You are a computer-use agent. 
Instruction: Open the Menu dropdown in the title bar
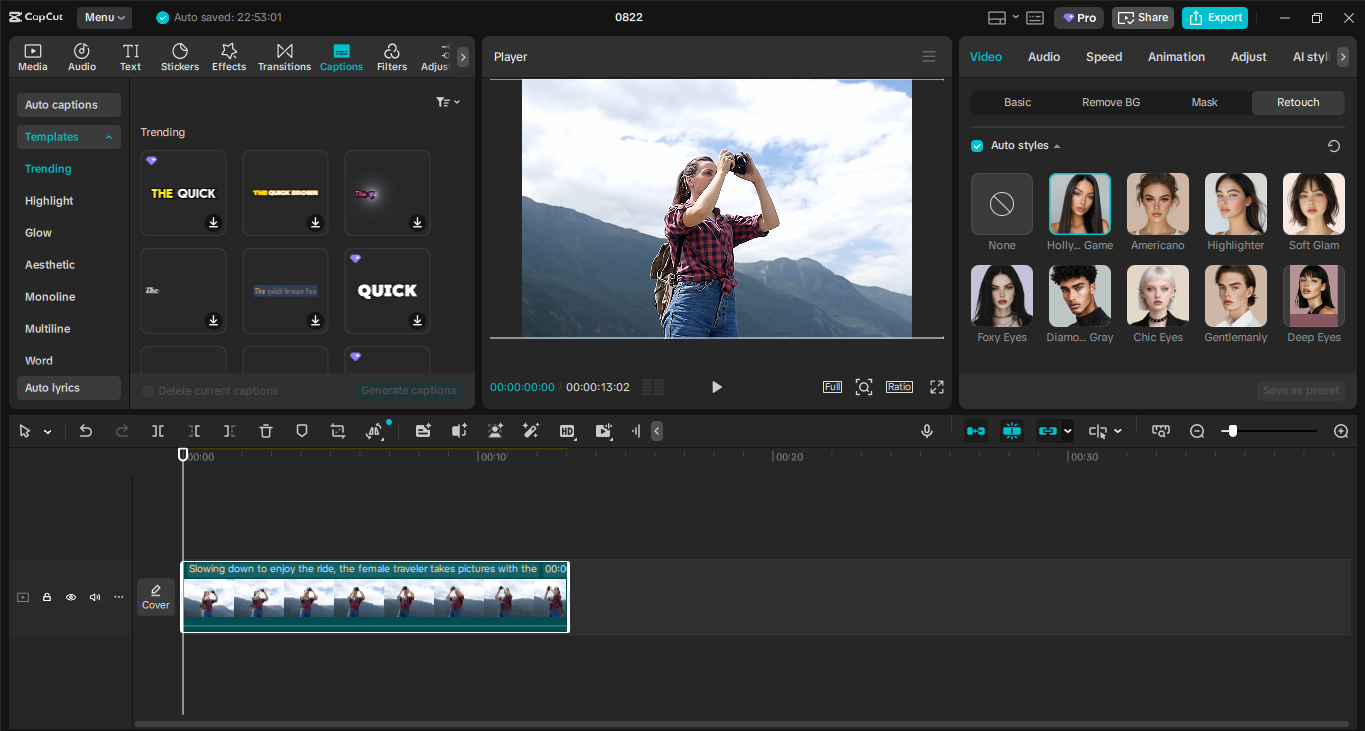(103, 17)
